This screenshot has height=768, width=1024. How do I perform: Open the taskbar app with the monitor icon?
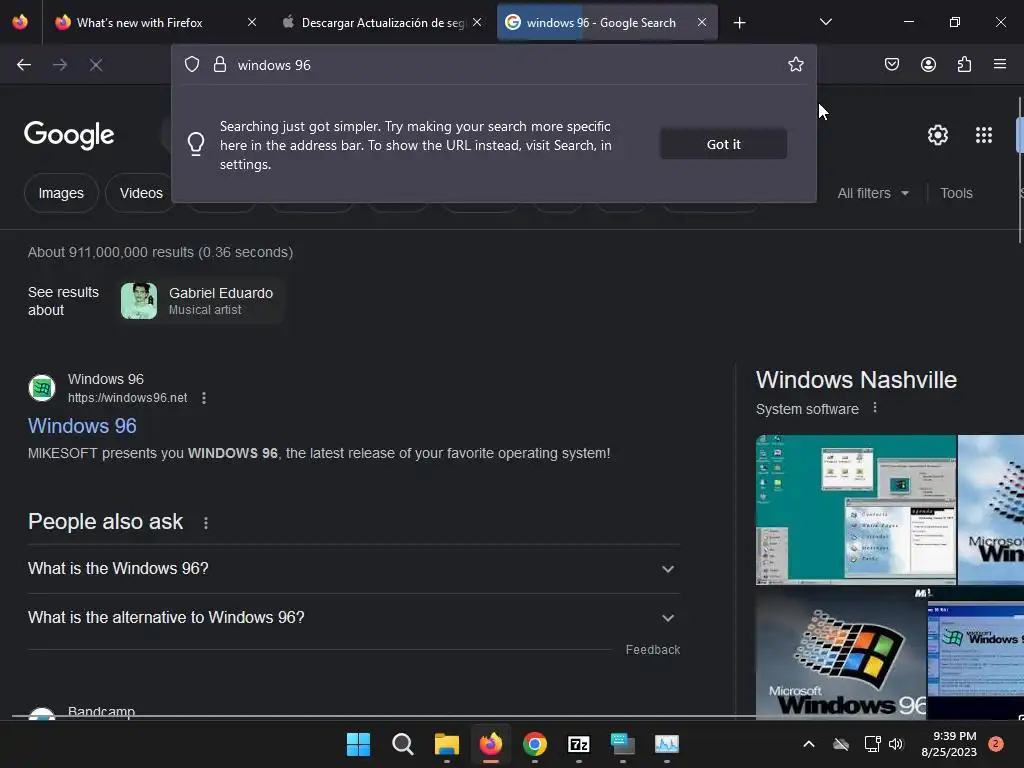click(622, 744)
